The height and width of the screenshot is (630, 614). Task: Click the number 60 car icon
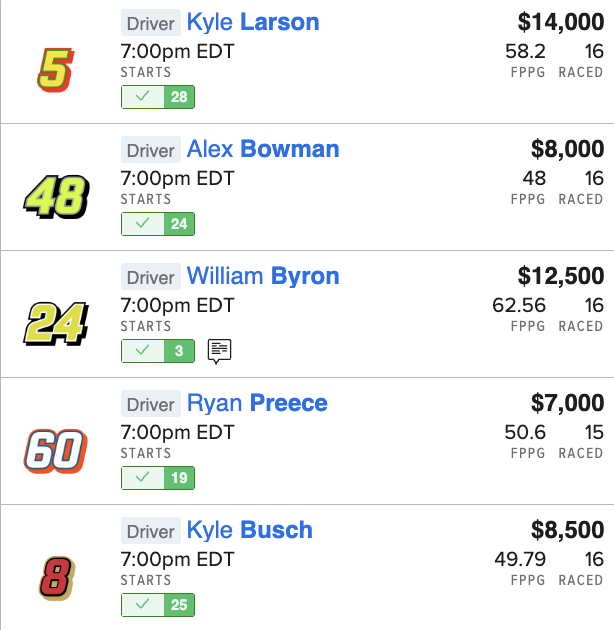(x=57, y=449)
